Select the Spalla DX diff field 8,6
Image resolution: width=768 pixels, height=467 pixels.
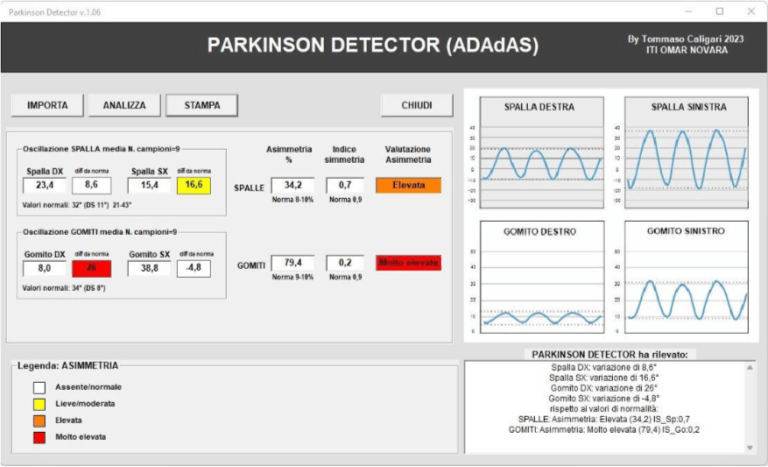pyautogui.click(x=92, y=185)
